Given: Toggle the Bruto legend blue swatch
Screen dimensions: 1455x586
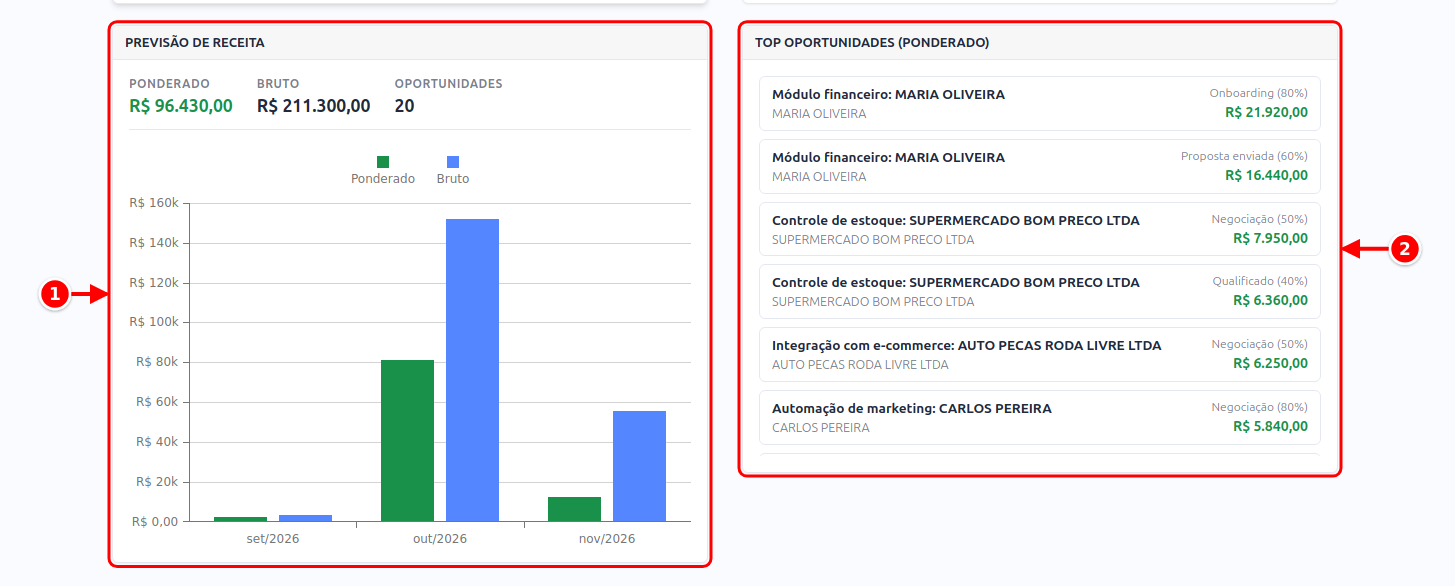Looking at the screenshot, I should (x=453, y=162).
